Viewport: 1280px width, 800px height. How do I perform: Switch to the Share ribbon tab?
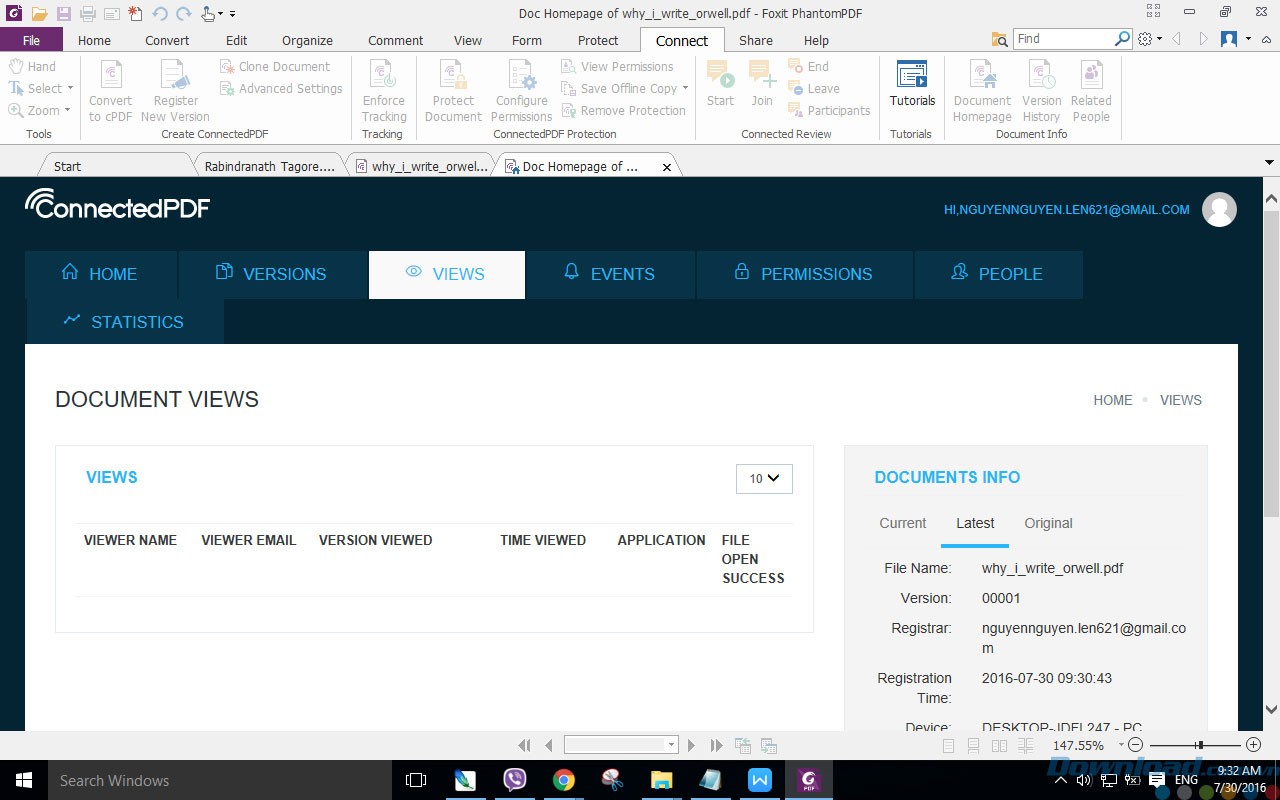click(x=755, y=40)
